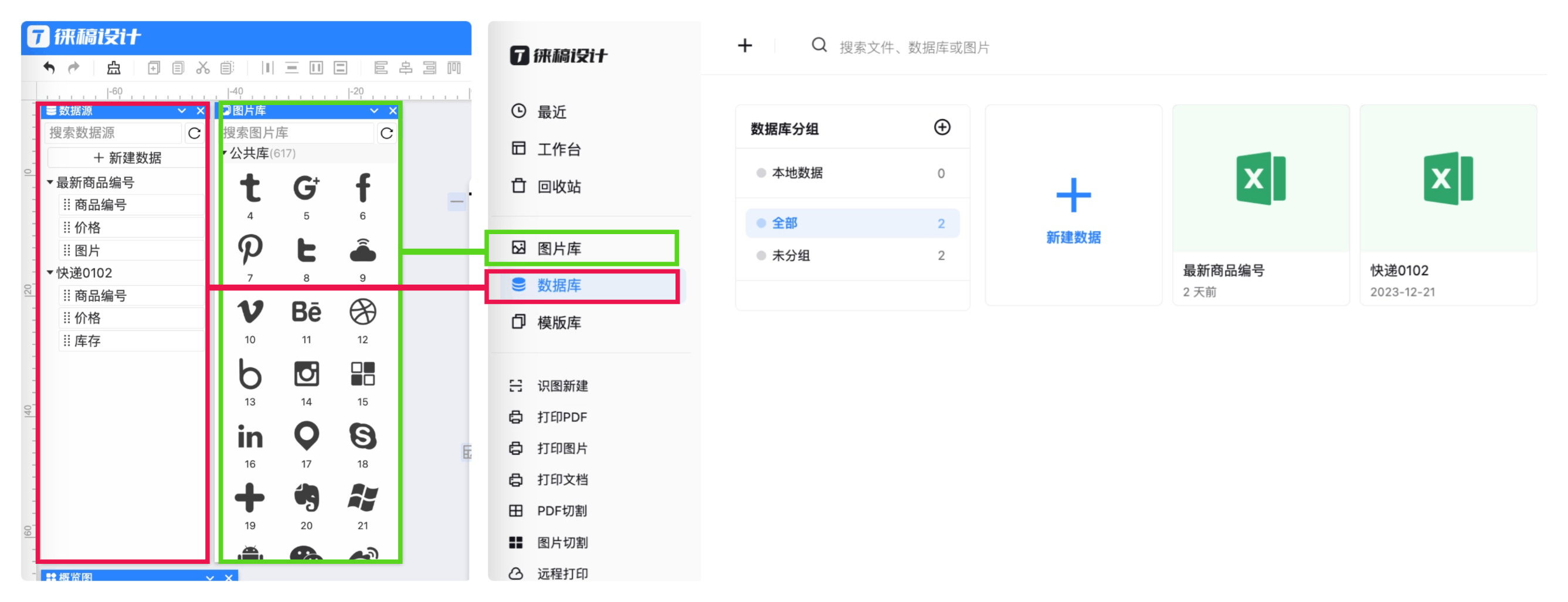Close the 图片库 panel
Screen dimensions: 1568x602
(393, 110)
